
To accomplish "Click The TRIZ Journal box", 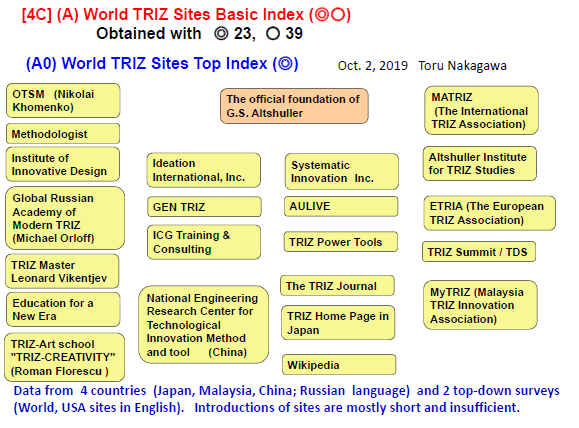I will click(338, 285).
